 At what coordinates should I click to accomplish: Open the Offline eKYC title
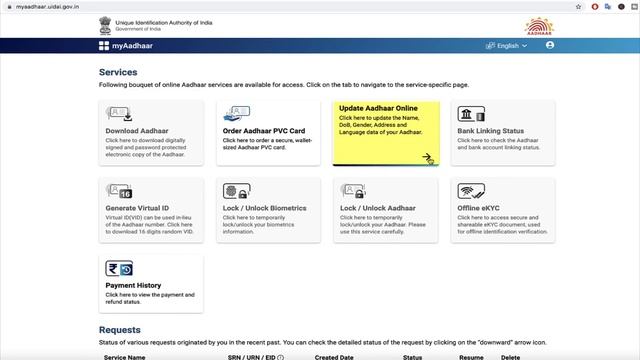478,208
